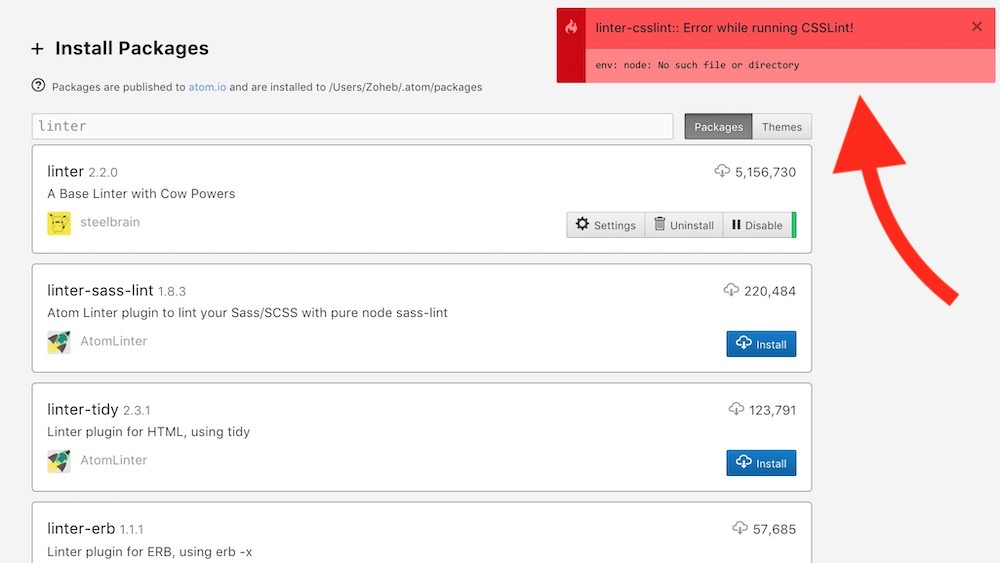Switch search filter to Packages
The image size is (1000, 563).
pyautogui.click(x=718, y=127)
